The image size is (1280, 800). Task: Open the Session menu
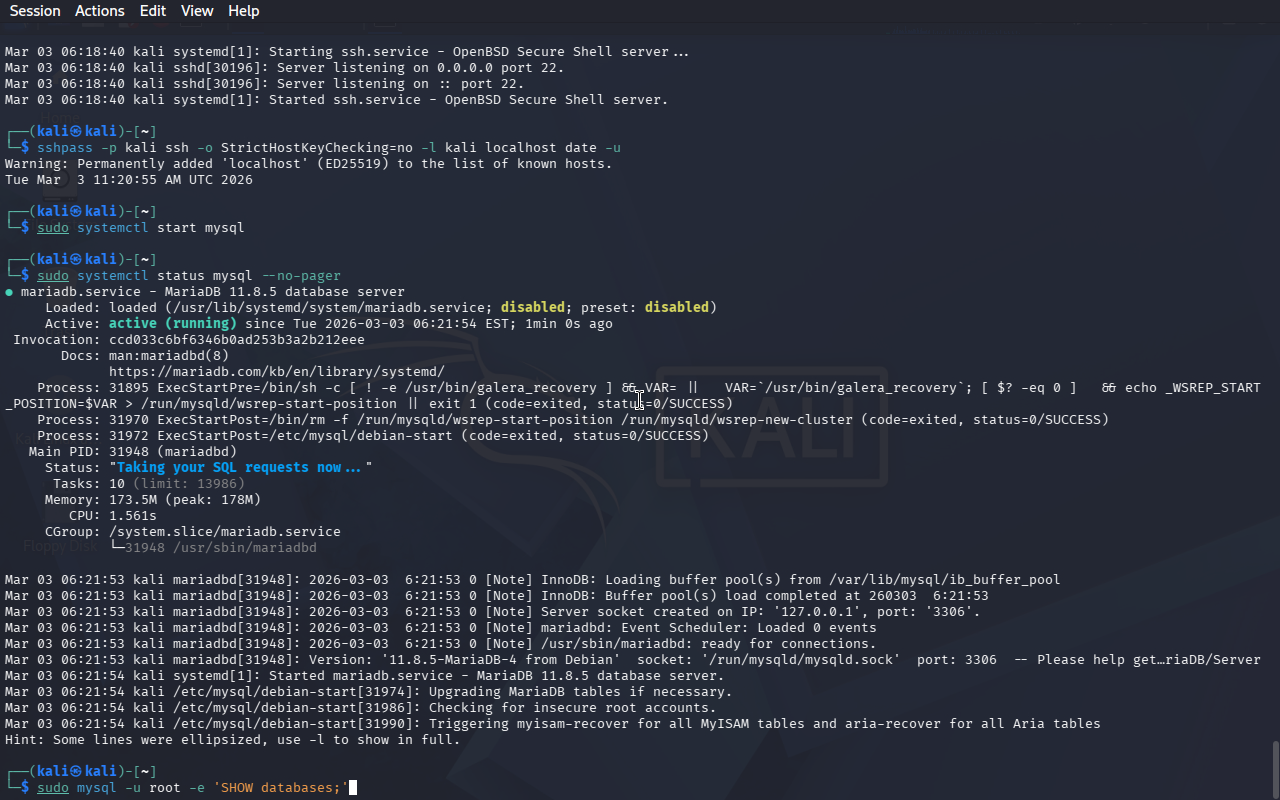(35, 11)
